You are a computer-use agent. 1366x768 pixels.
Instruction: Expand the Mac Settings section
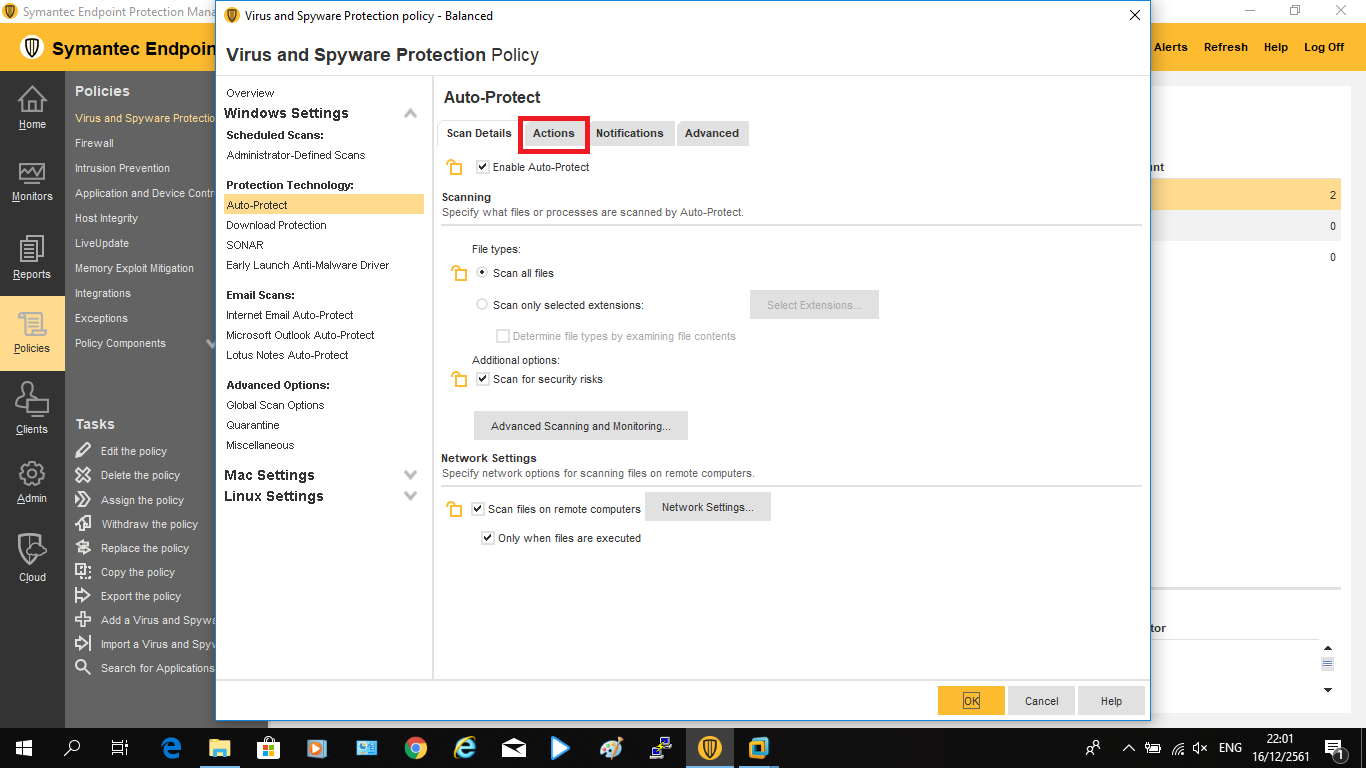(410, 475)
